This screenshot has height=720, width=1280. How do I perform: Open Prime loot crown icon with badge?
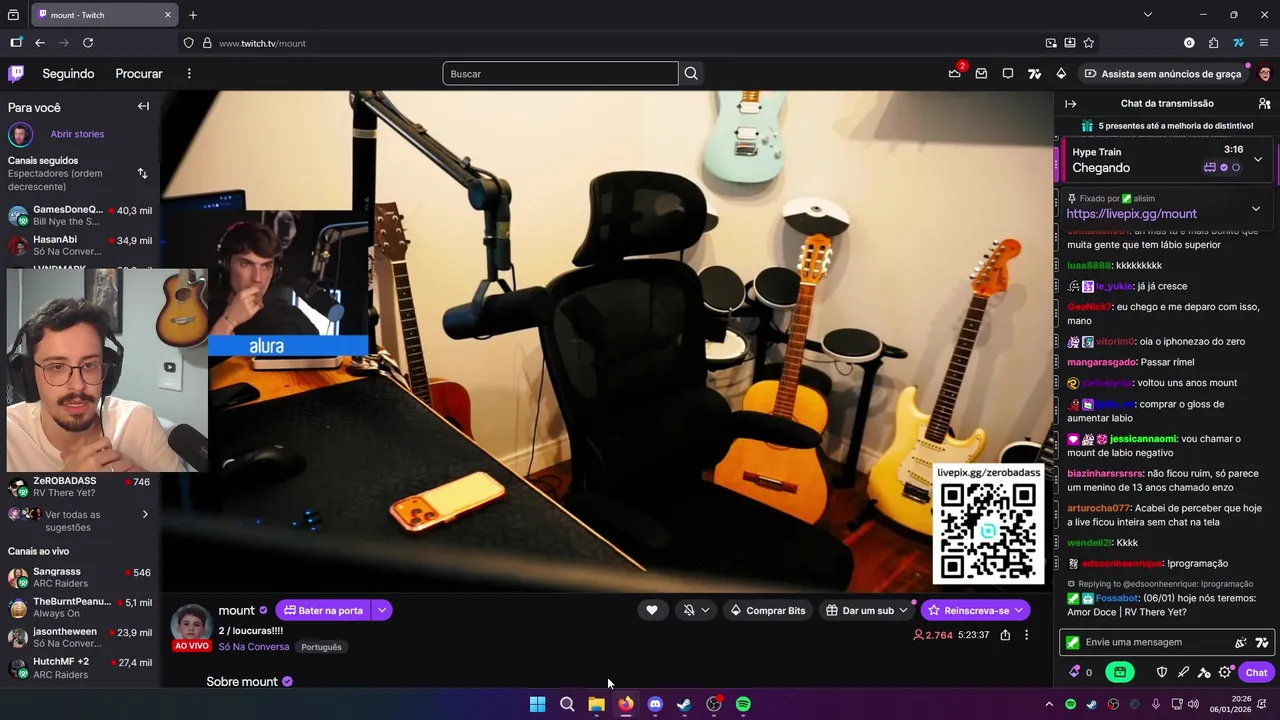click(955, 73)
